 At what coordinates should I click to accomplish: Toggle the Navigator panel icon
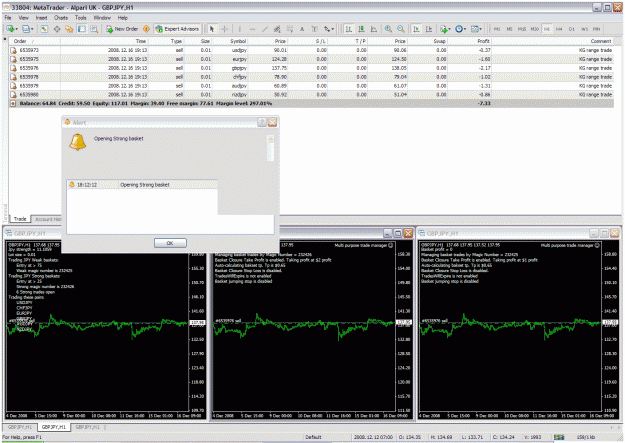pyautogui.click(x=69, y=29)
